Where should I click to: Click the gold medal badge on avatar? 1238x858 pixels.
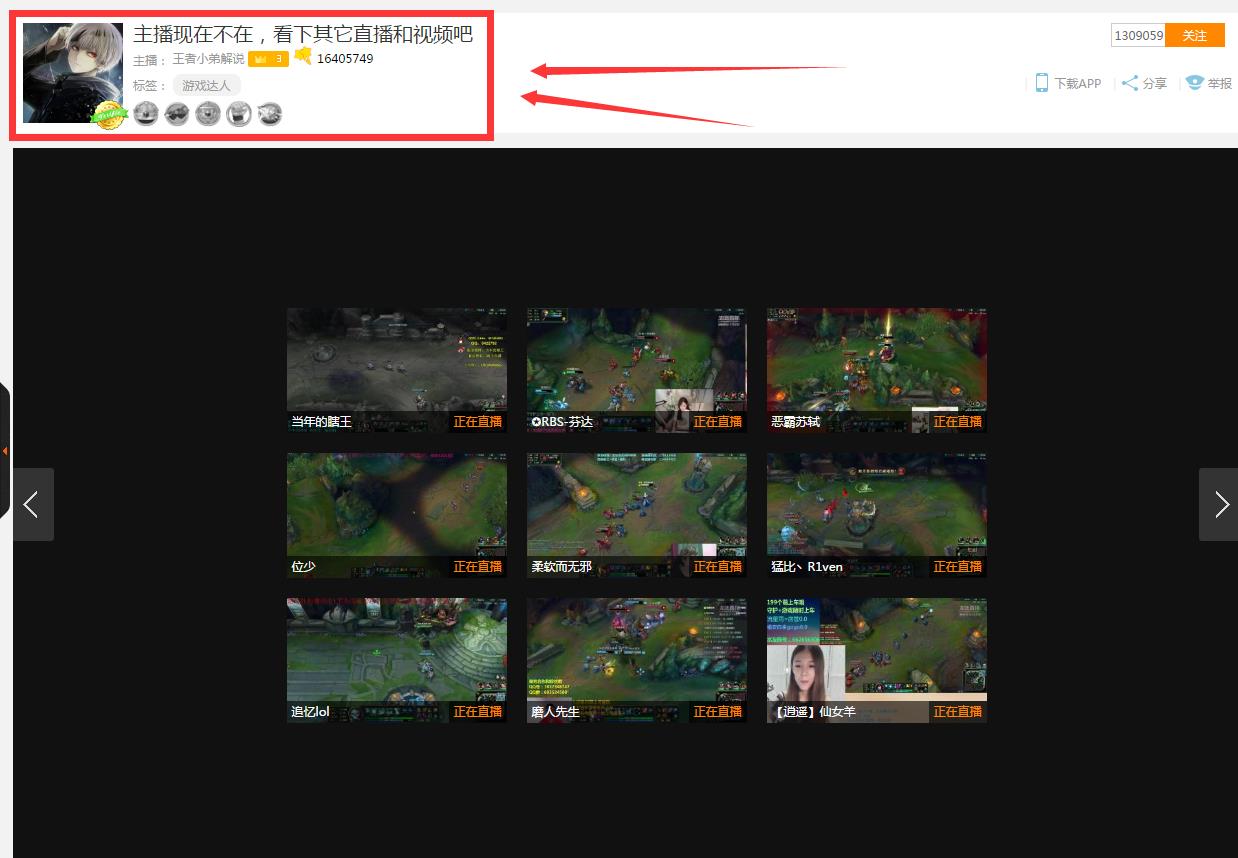(108, 116)
